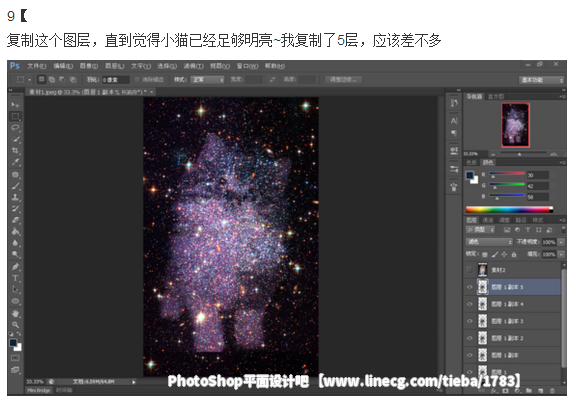The image size is (576, 400).
Task: Open the 图层 Layer menu
Action: [115, 66]
